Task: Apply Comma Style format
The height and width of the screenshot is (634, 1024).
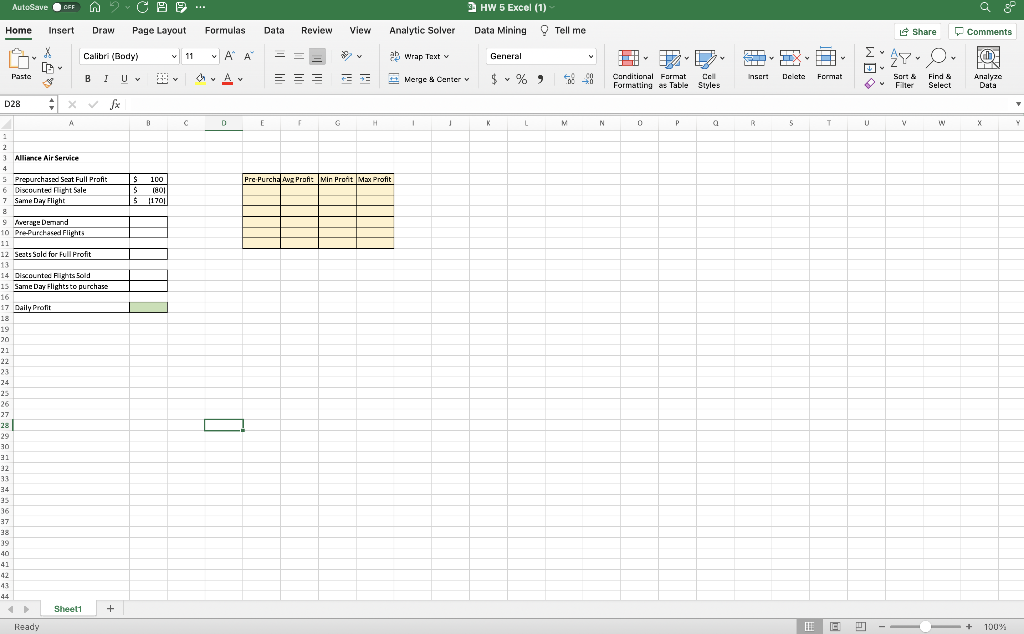Action: [540, 79]
